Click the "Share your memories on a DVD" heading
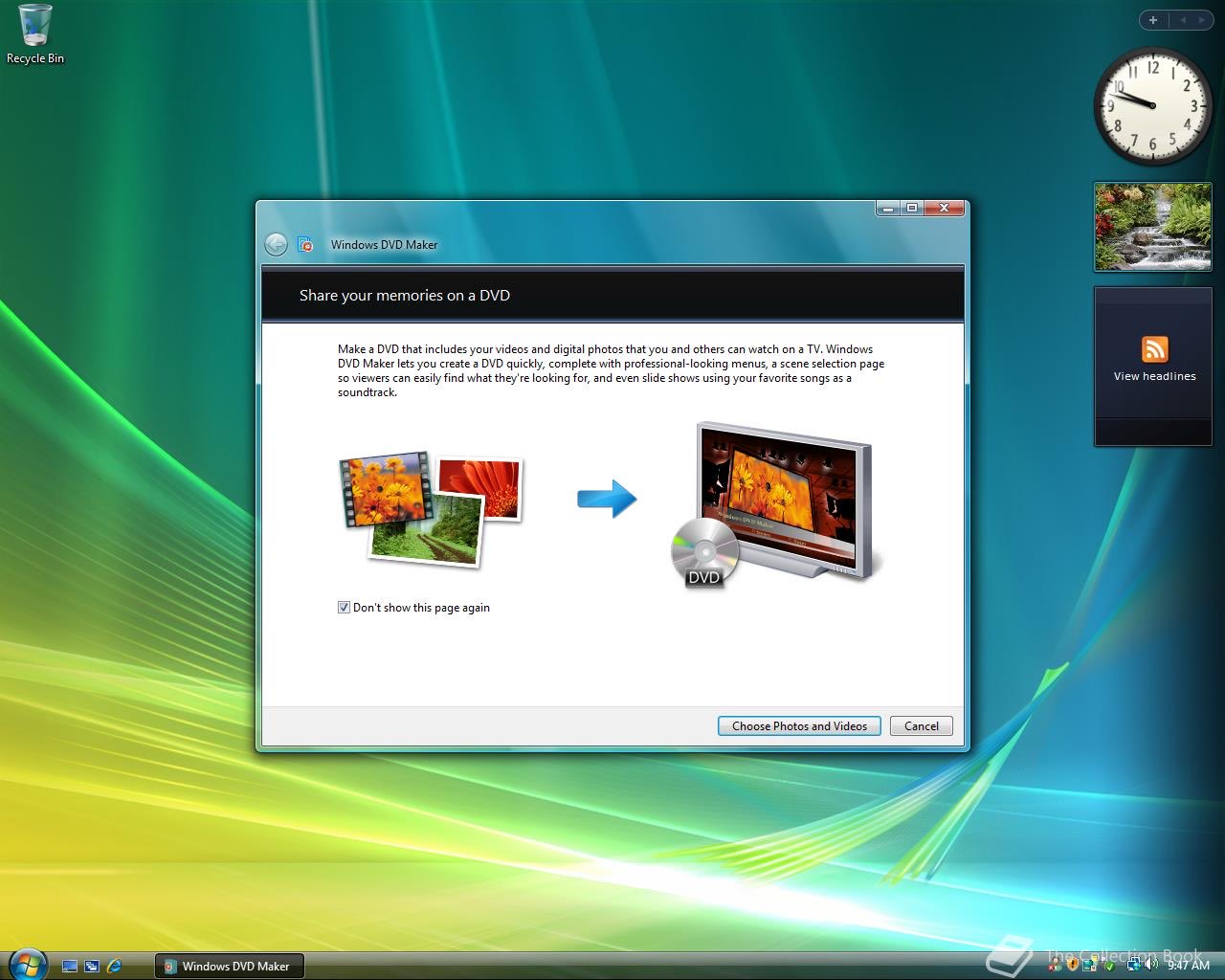This screenshot has width=1225, height=980. [405, 296]
